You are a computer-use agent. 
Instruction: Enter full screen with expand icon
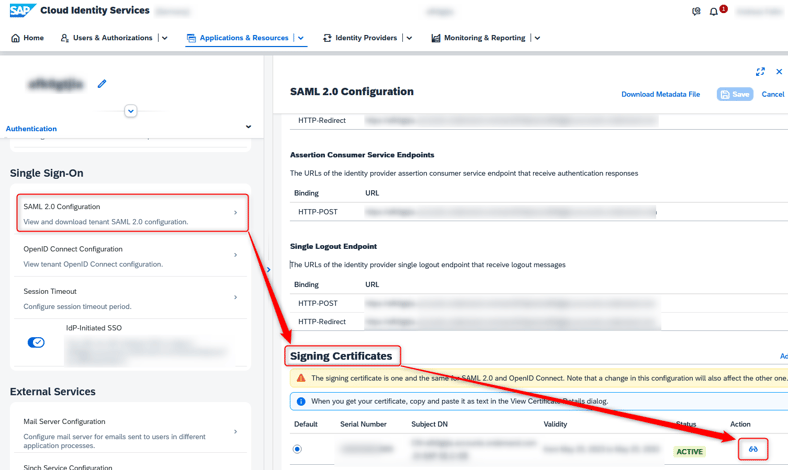tap(760, 72)
